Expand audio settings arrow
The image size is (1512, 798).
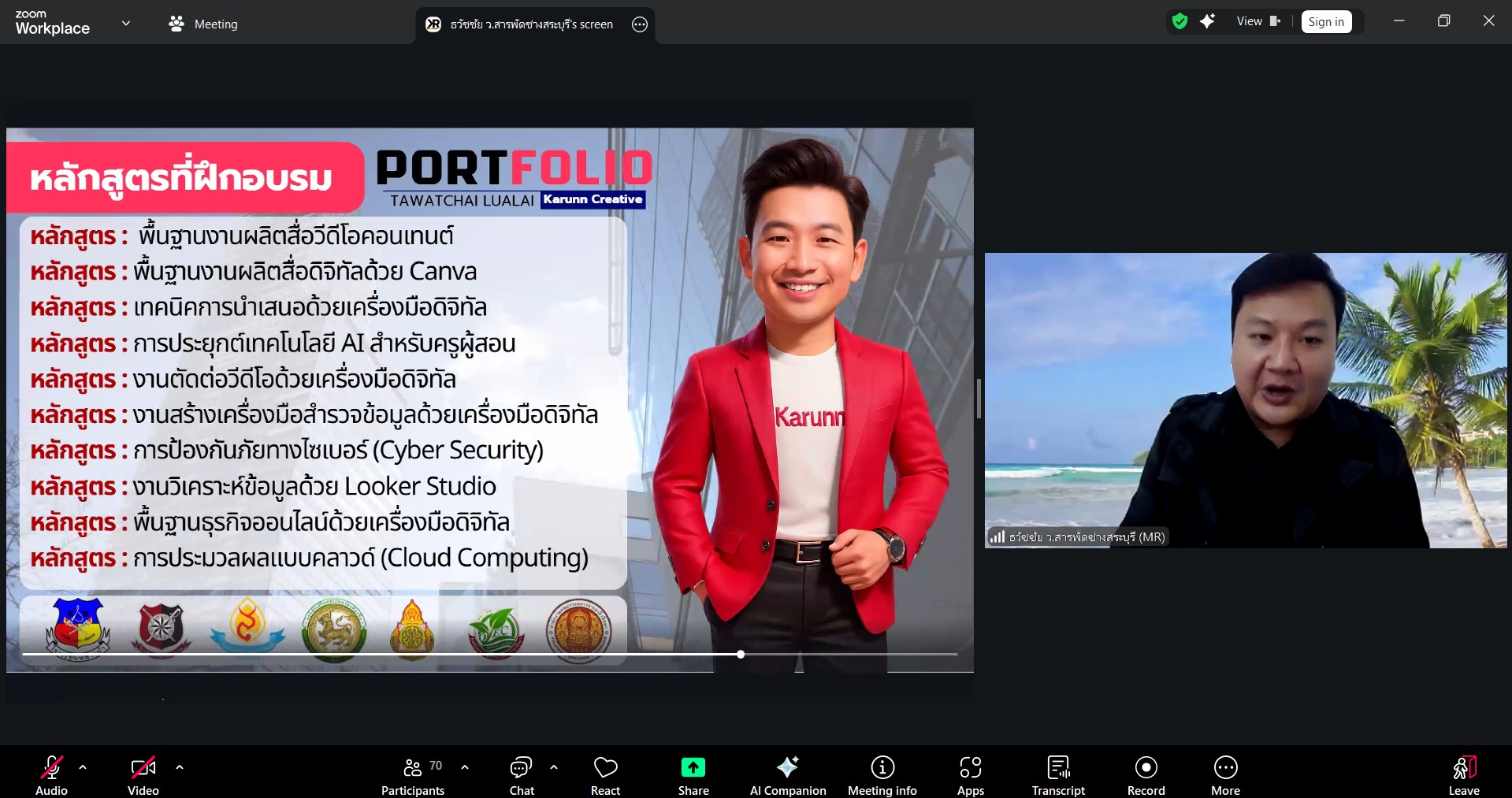[83, 766]
